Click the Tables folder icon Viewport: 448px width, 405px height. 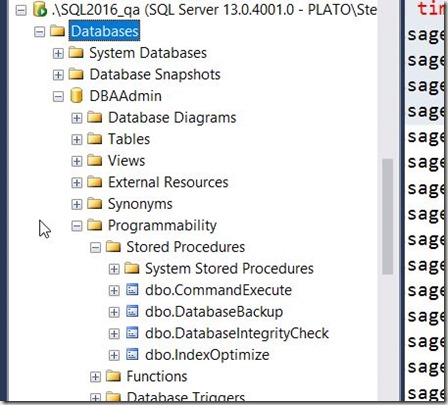pyautogui.click(x=95, y=139)
